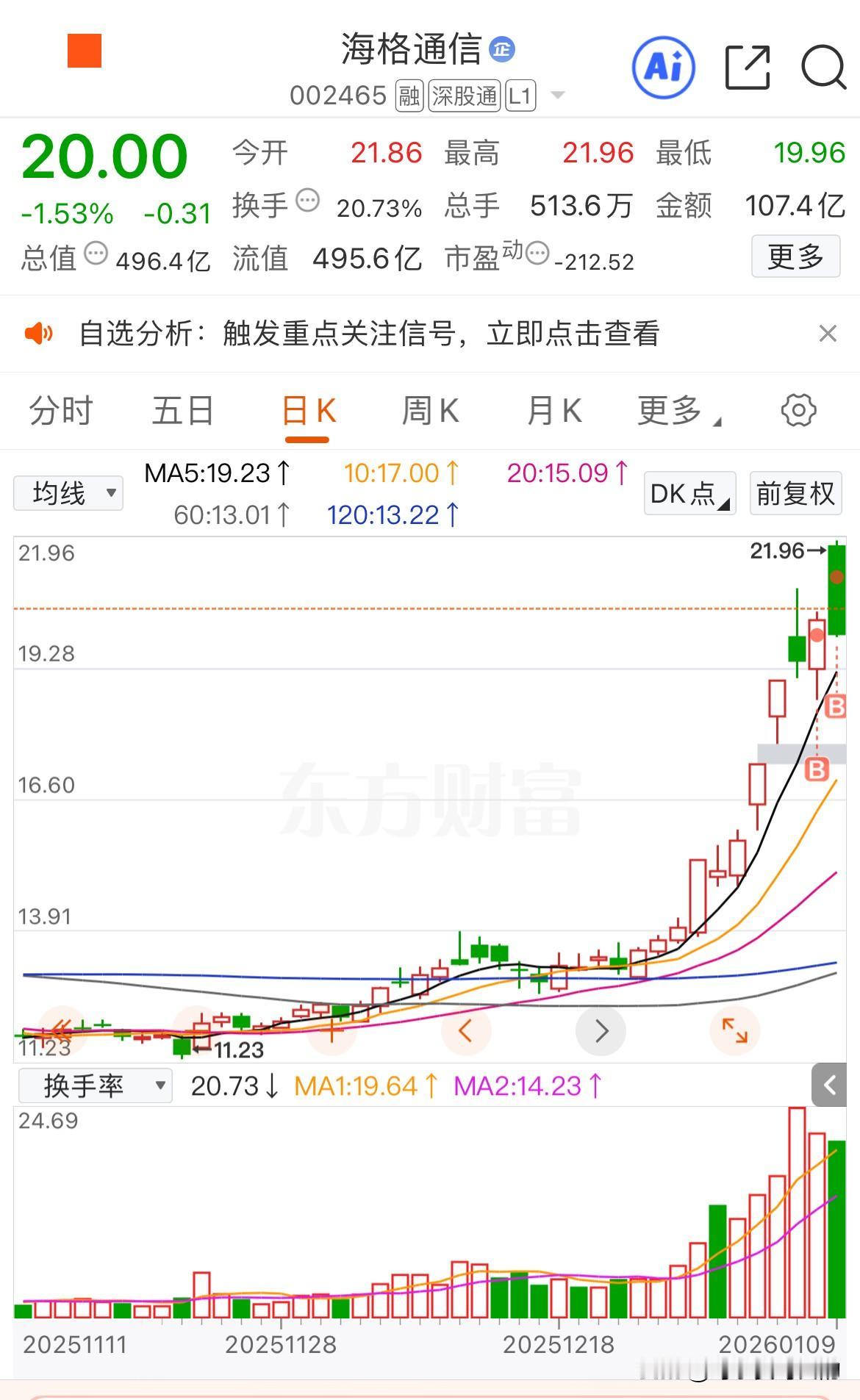Viewport: 860px width, 1400px height.
Task: Tap the fullscreen expand chart icon
Action: point(734,1030)
